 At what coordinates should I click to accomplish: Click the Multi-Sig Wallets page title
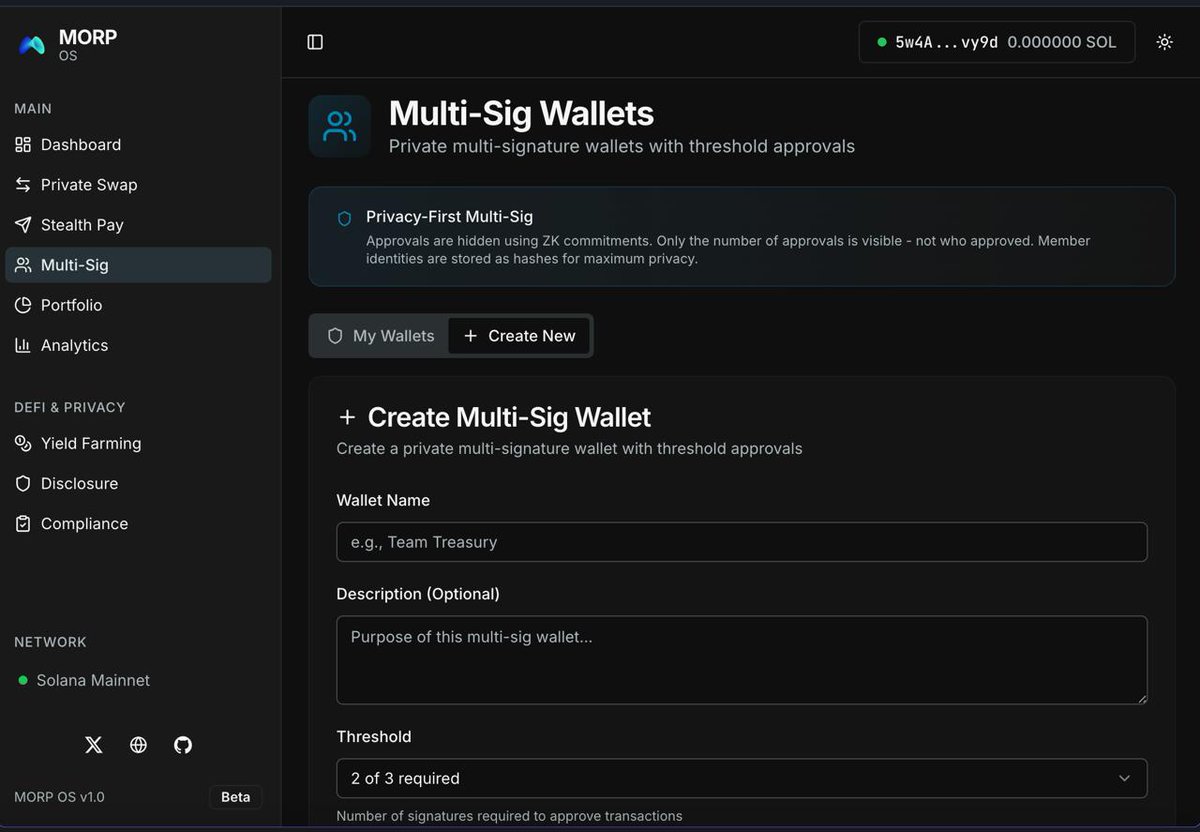point(521,114)
